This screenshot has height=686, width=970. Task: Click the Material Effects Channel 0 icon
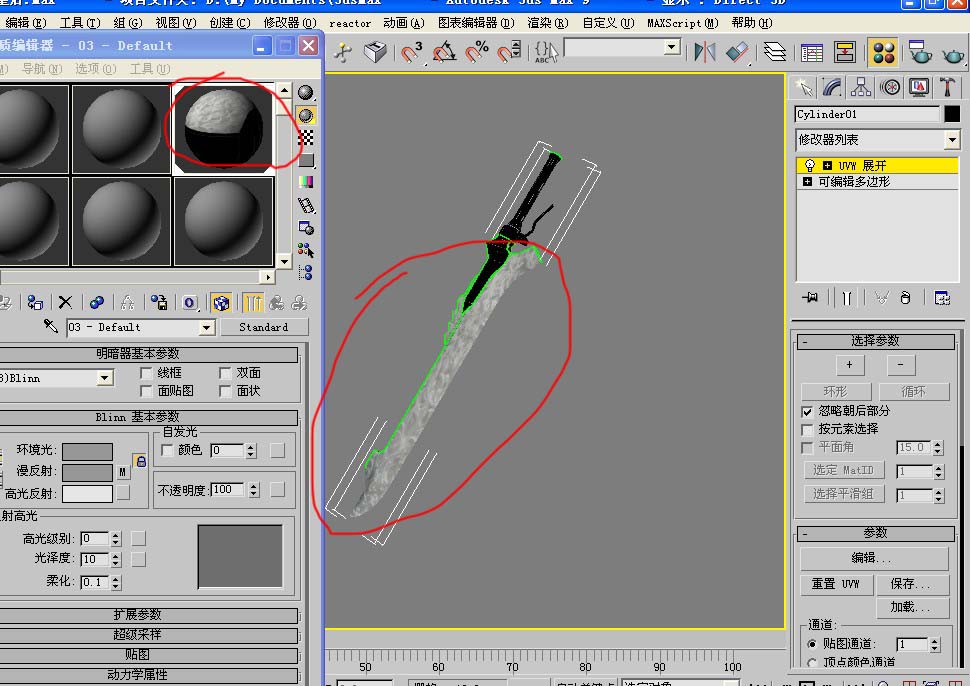click(x=190, y=302)
